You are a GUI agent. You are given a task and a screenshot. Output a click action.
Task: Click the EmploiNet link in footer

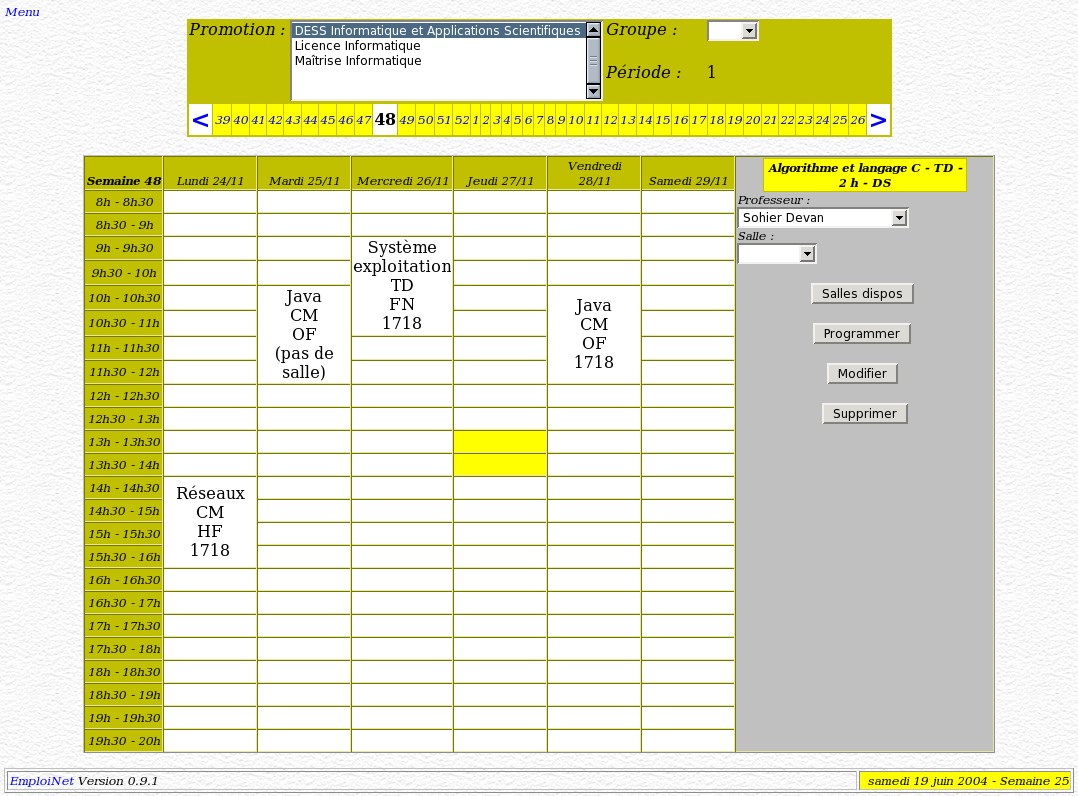click(x=41, y=781)
